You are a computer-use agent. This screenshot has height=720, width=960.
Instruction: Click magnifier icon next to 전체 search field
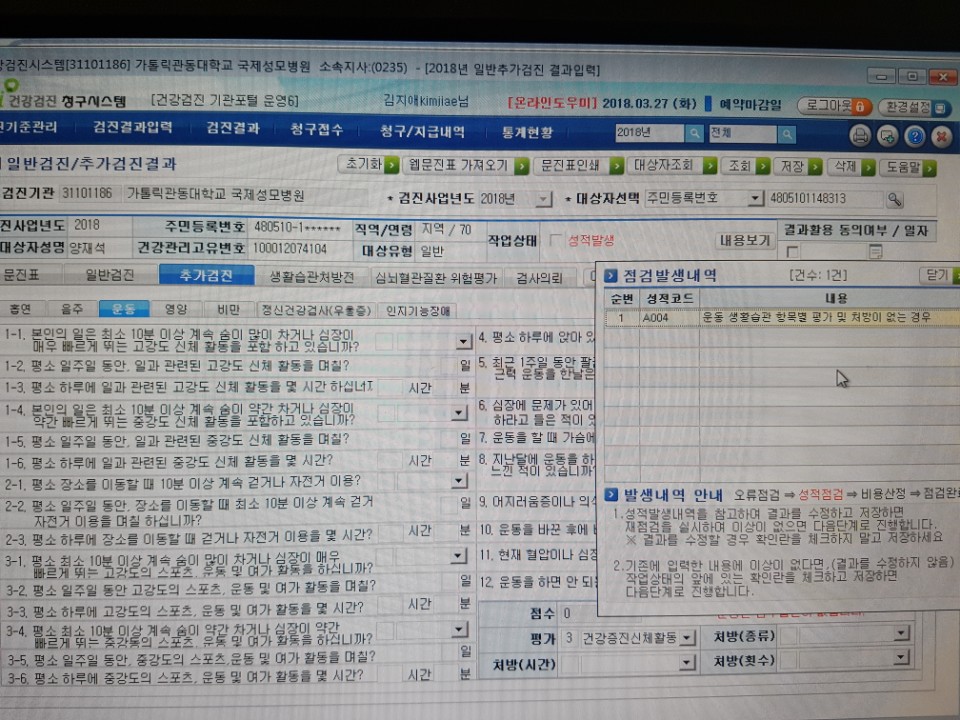click(x=787, y=133)
